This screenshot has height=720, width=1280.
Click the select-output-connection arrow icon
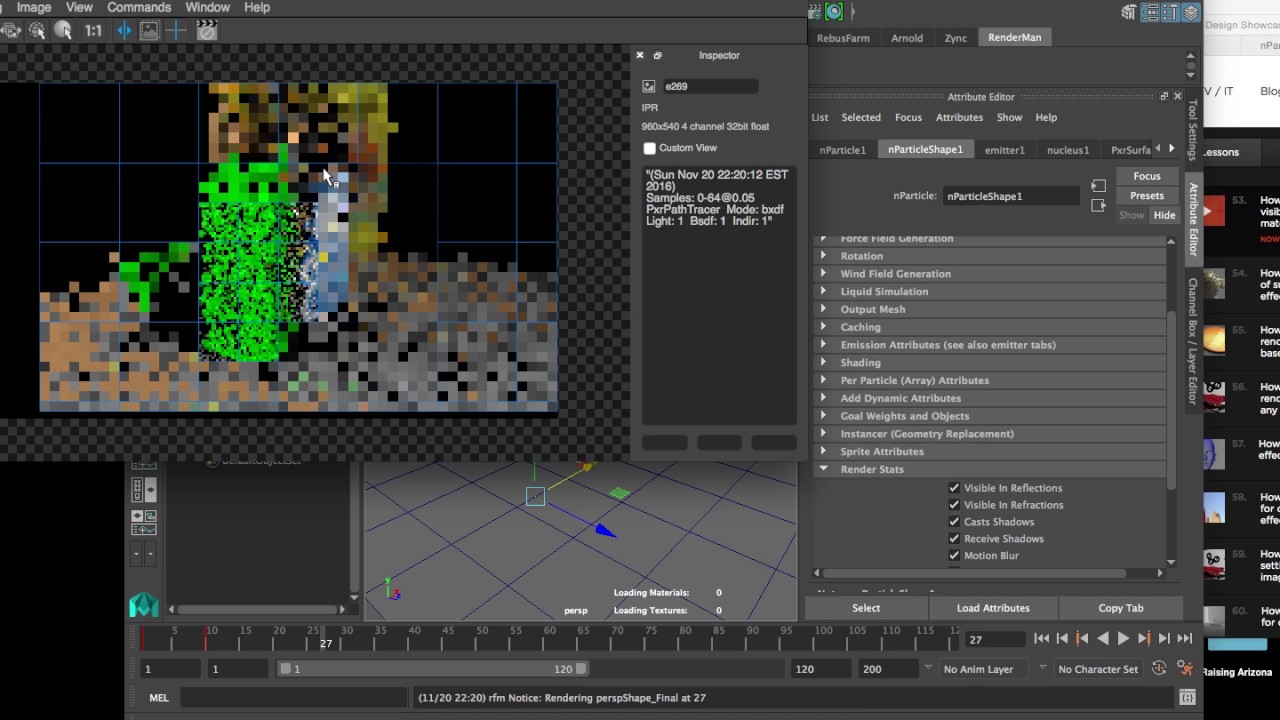tap(1098, 205)
